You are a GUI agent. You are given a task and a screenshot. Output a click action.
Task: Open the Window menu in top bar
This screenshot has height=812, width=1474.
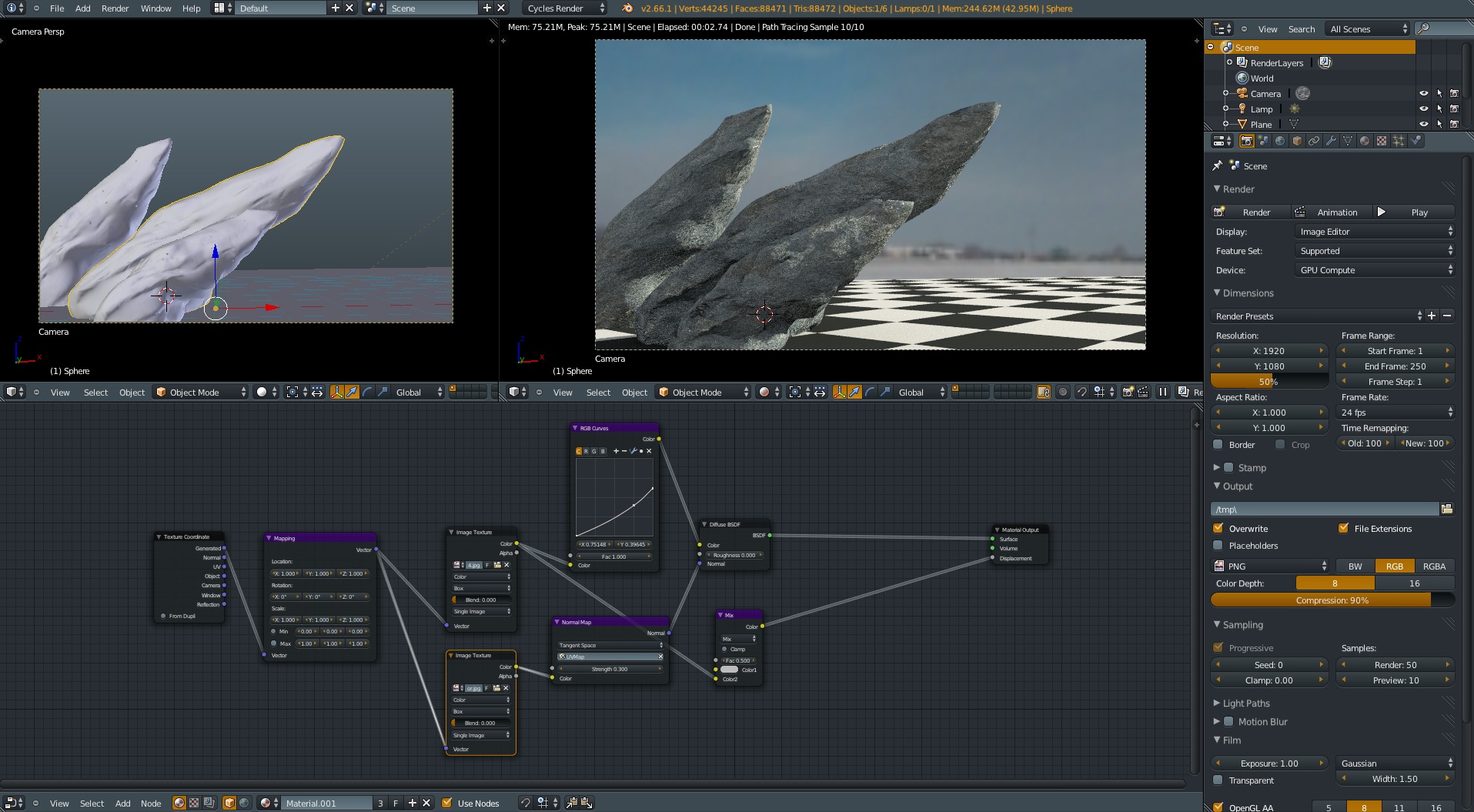pos(156,8)
